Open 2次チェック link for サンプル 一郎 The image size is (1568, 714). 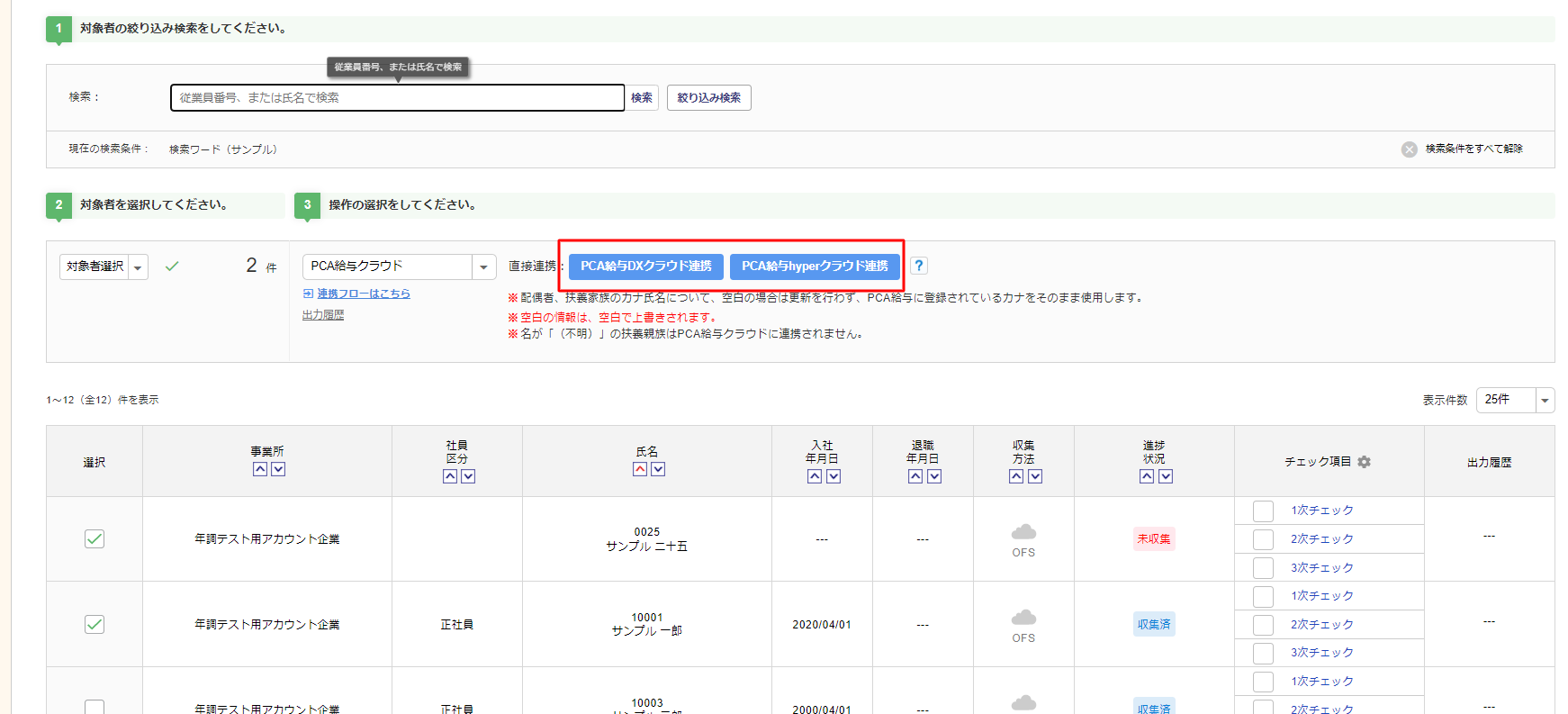1322,625
